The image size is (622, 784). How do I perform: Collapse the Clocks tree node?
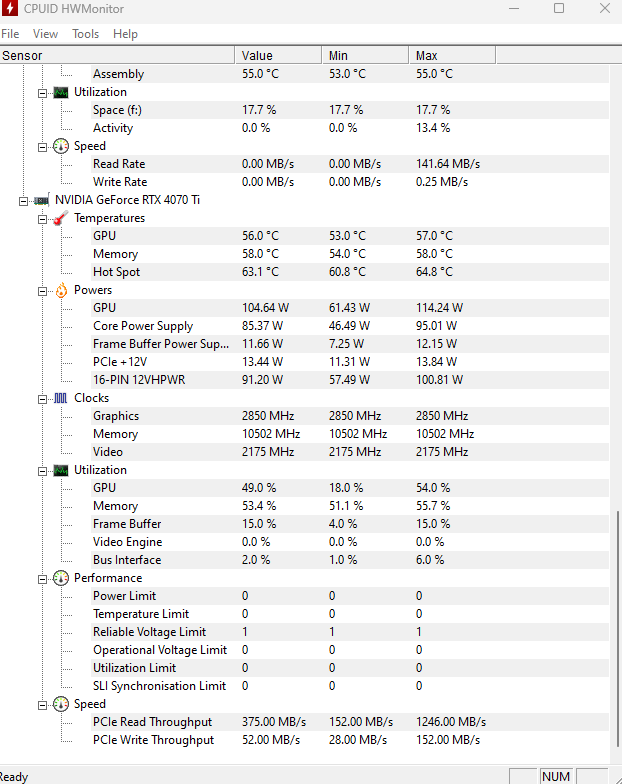(43, 398)
